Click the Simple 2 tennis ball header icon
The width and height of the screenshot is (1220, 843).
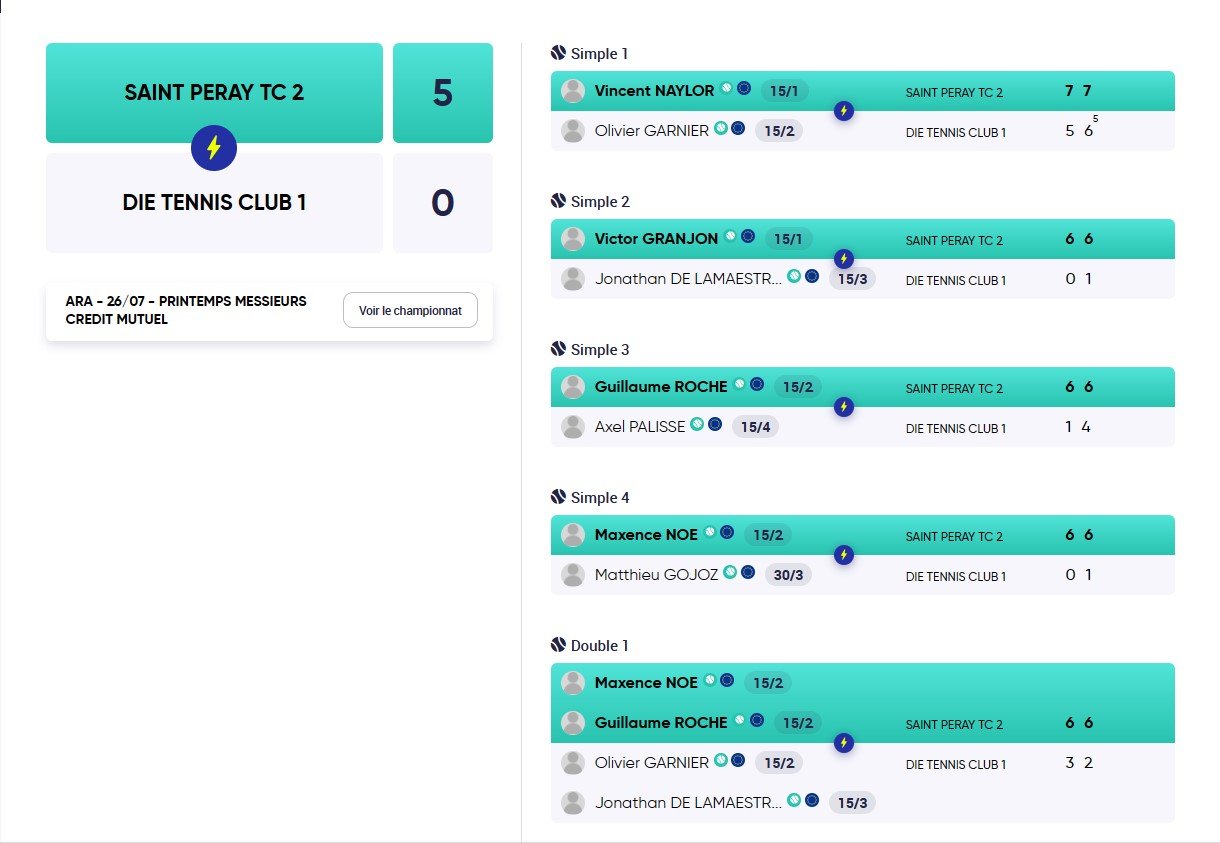[x=558, y=201]
